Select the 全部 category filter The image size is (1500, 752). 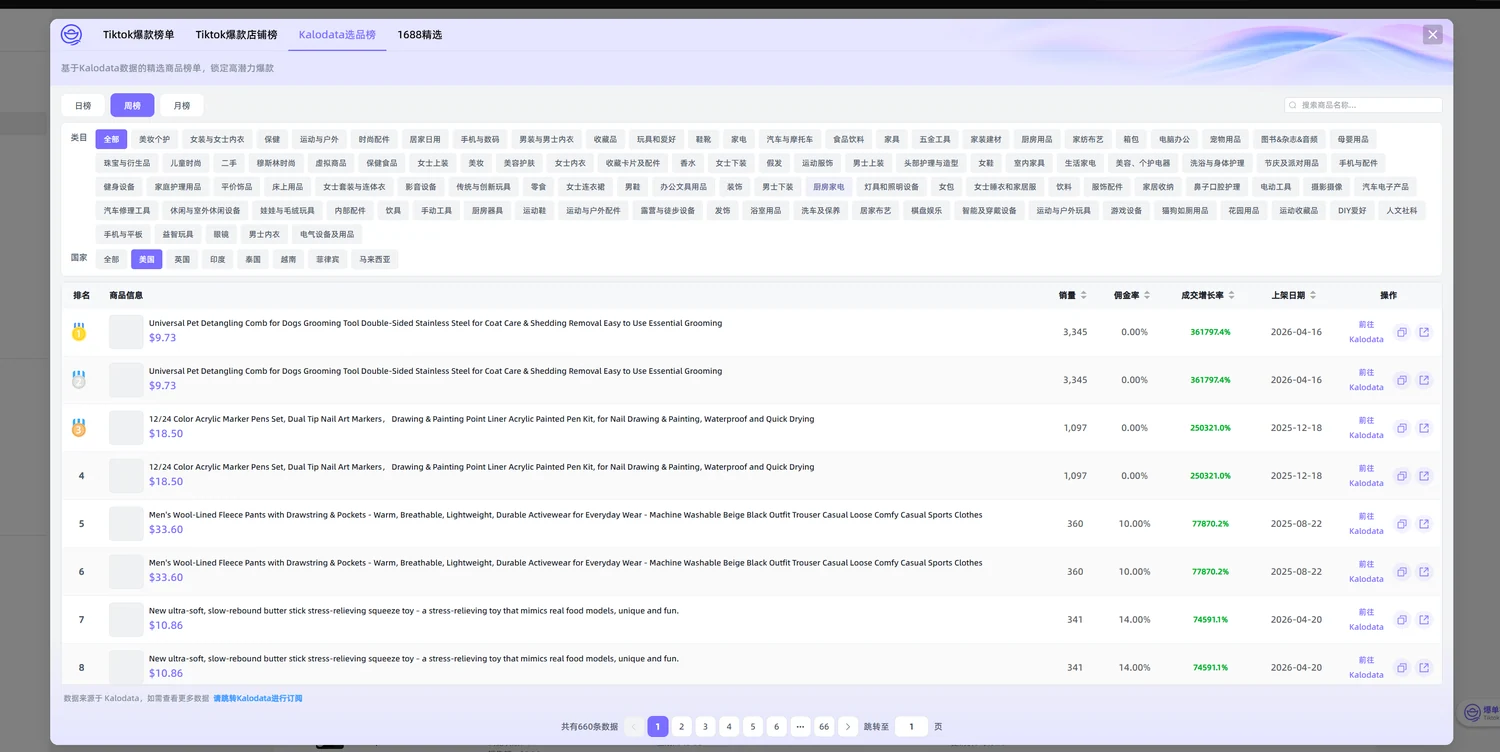(x=111, y=139)
